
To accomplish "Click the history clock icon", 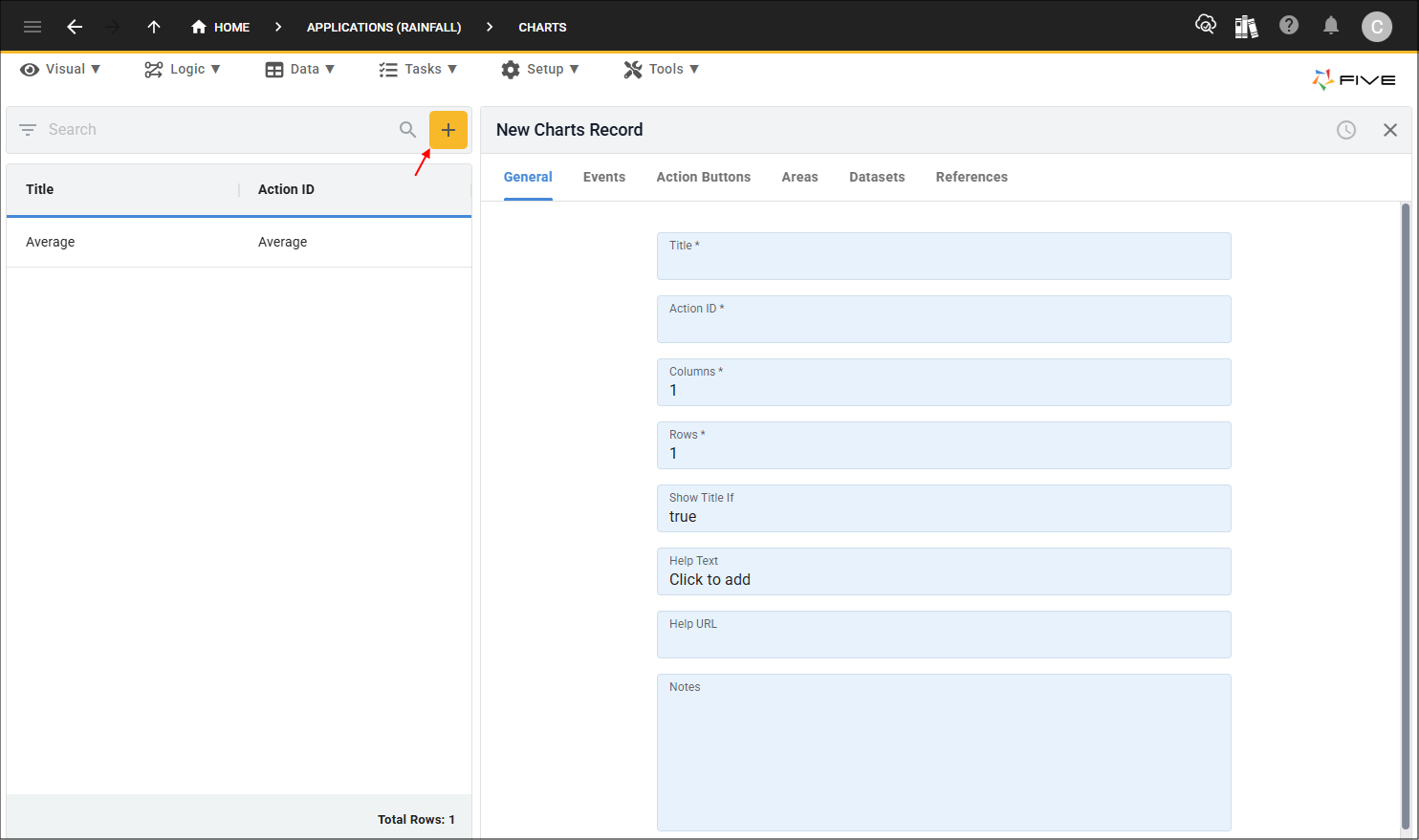I will (1345, 130).
